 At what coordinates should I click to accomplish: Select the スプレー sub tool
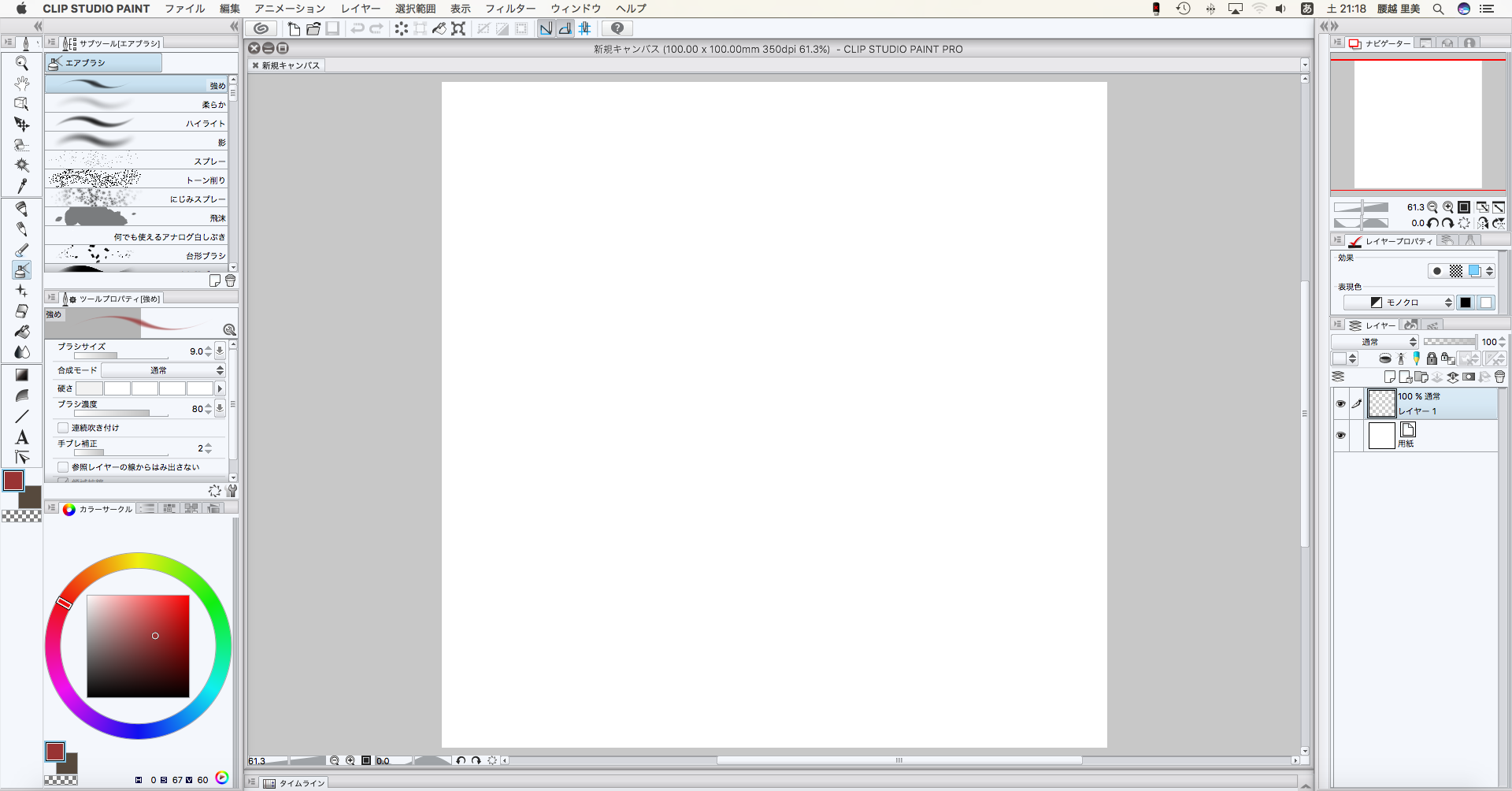[x=136, y=161]
